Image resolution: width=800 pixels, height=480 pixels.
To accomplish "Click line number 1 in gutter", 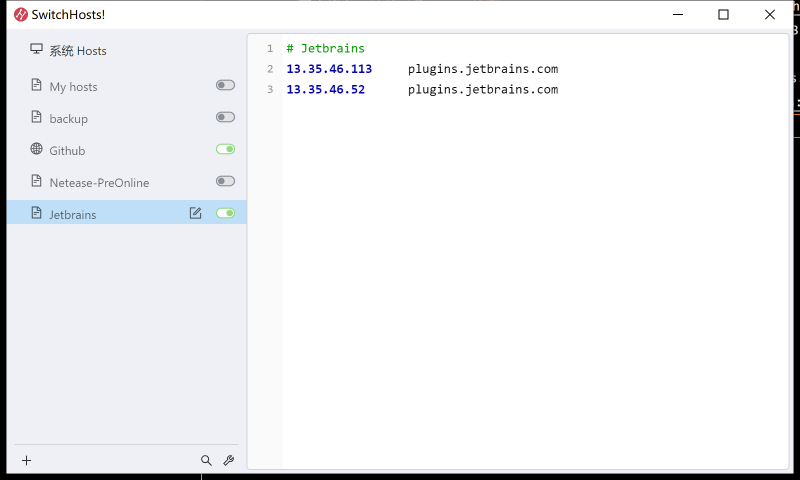I will click(x=270, y=48).
